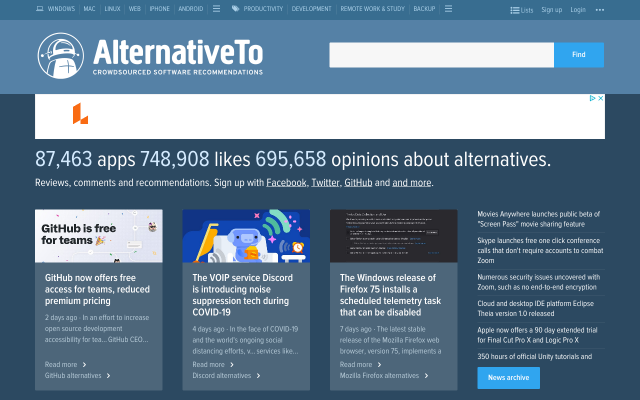Click the Find button
This screenshot has width=640, height=400.
[579, 55]
